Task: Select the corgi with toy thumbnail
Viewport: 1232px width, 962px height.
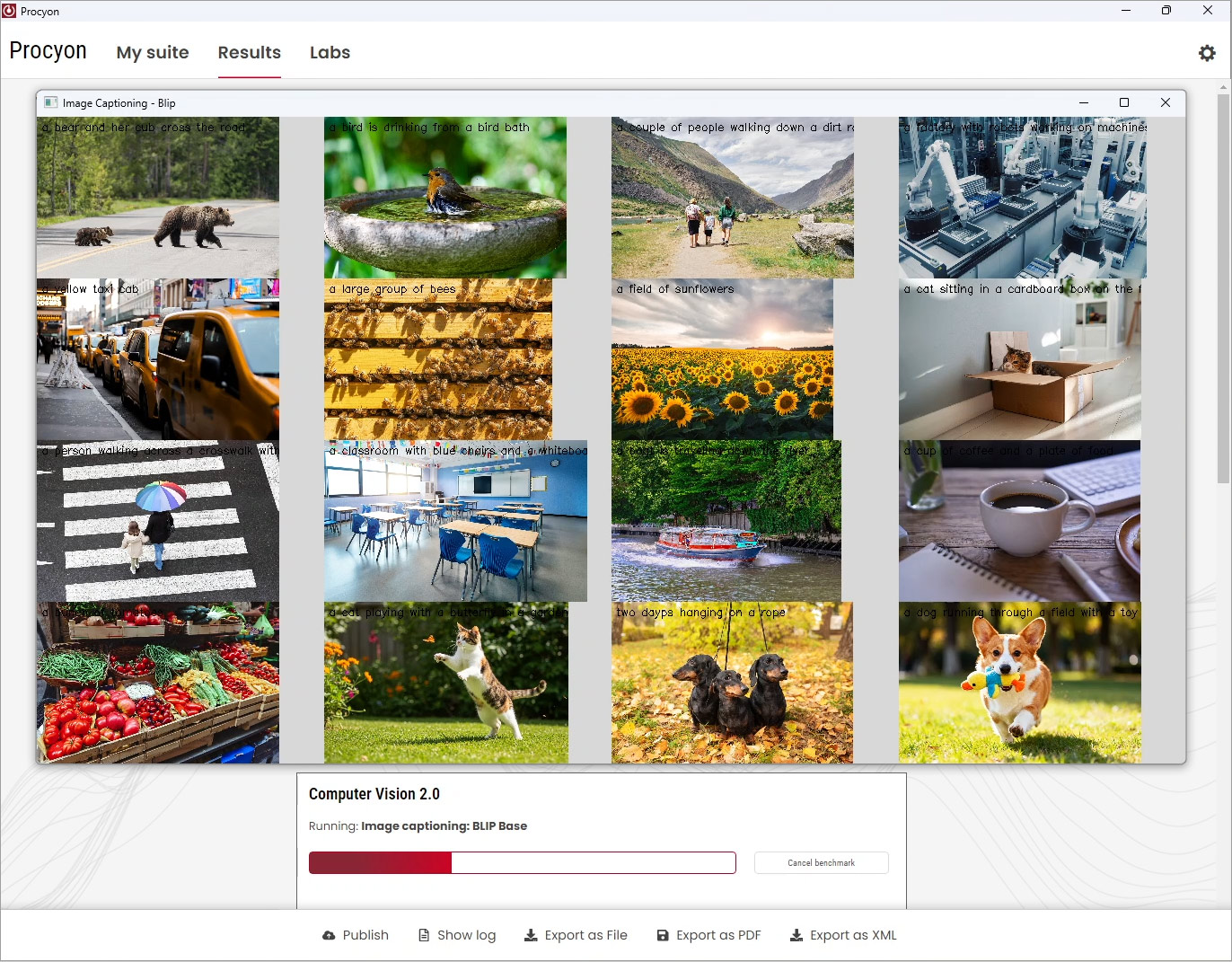Action: 1020,683
